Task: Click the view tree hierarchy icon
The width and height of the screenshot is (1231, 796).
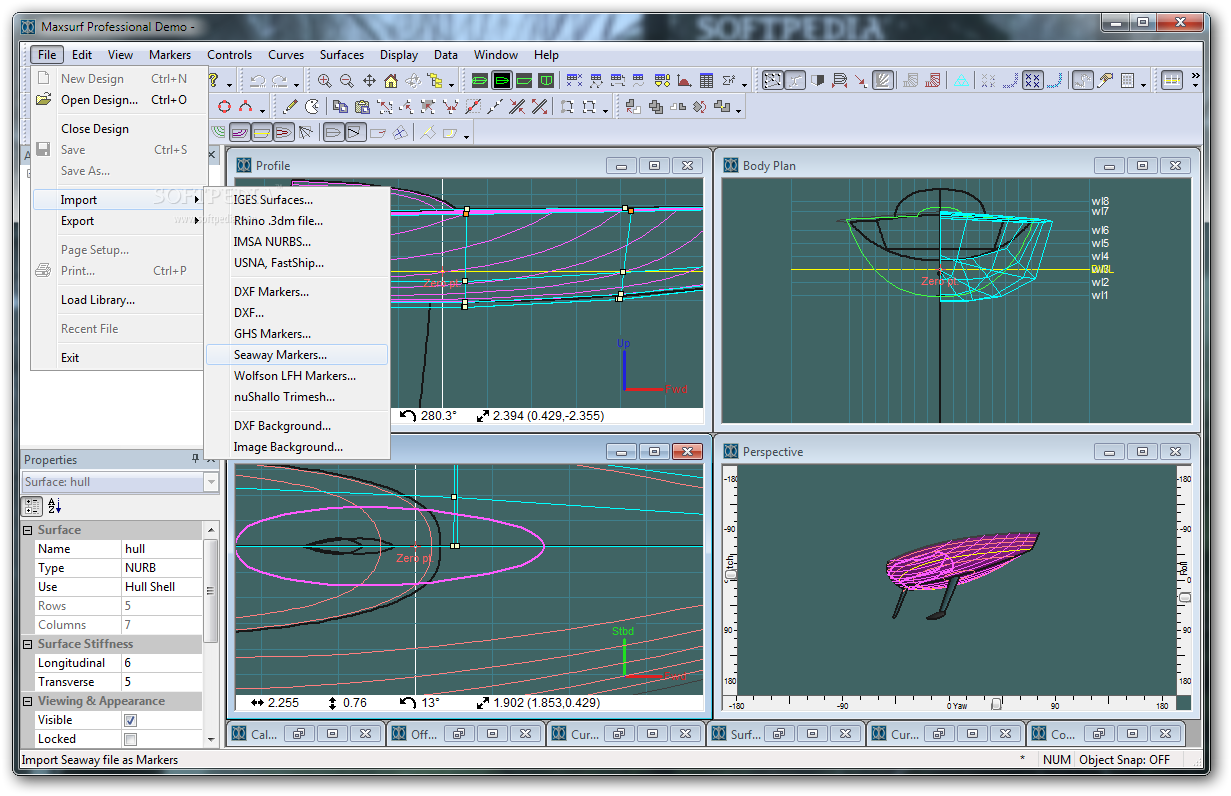Action: click(435, 81)
